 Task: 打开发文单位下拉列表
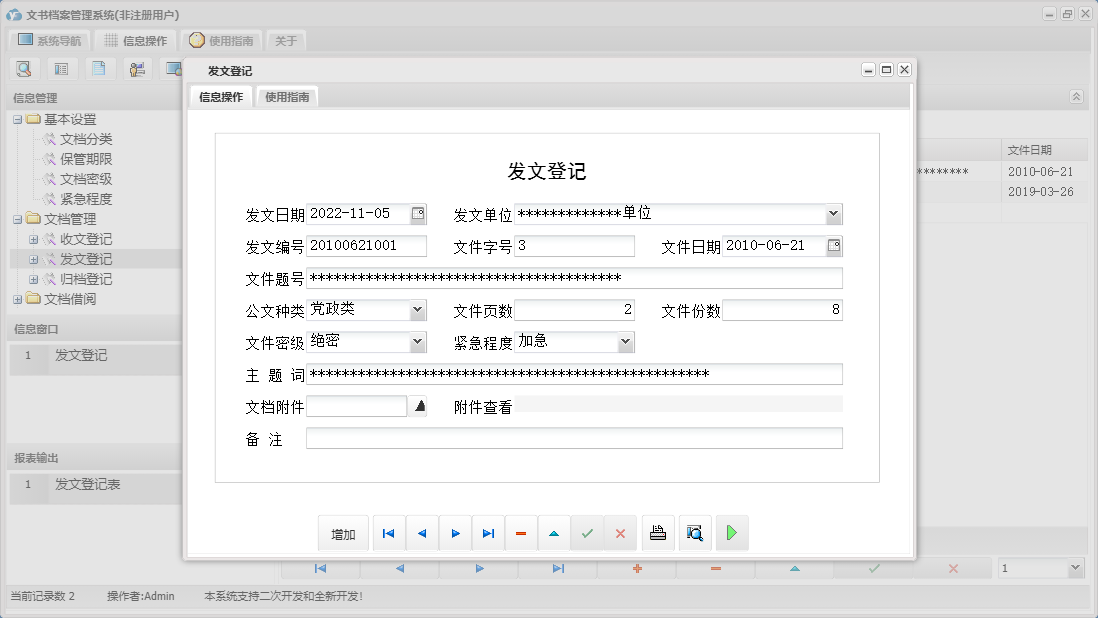(x=833, y=214)
